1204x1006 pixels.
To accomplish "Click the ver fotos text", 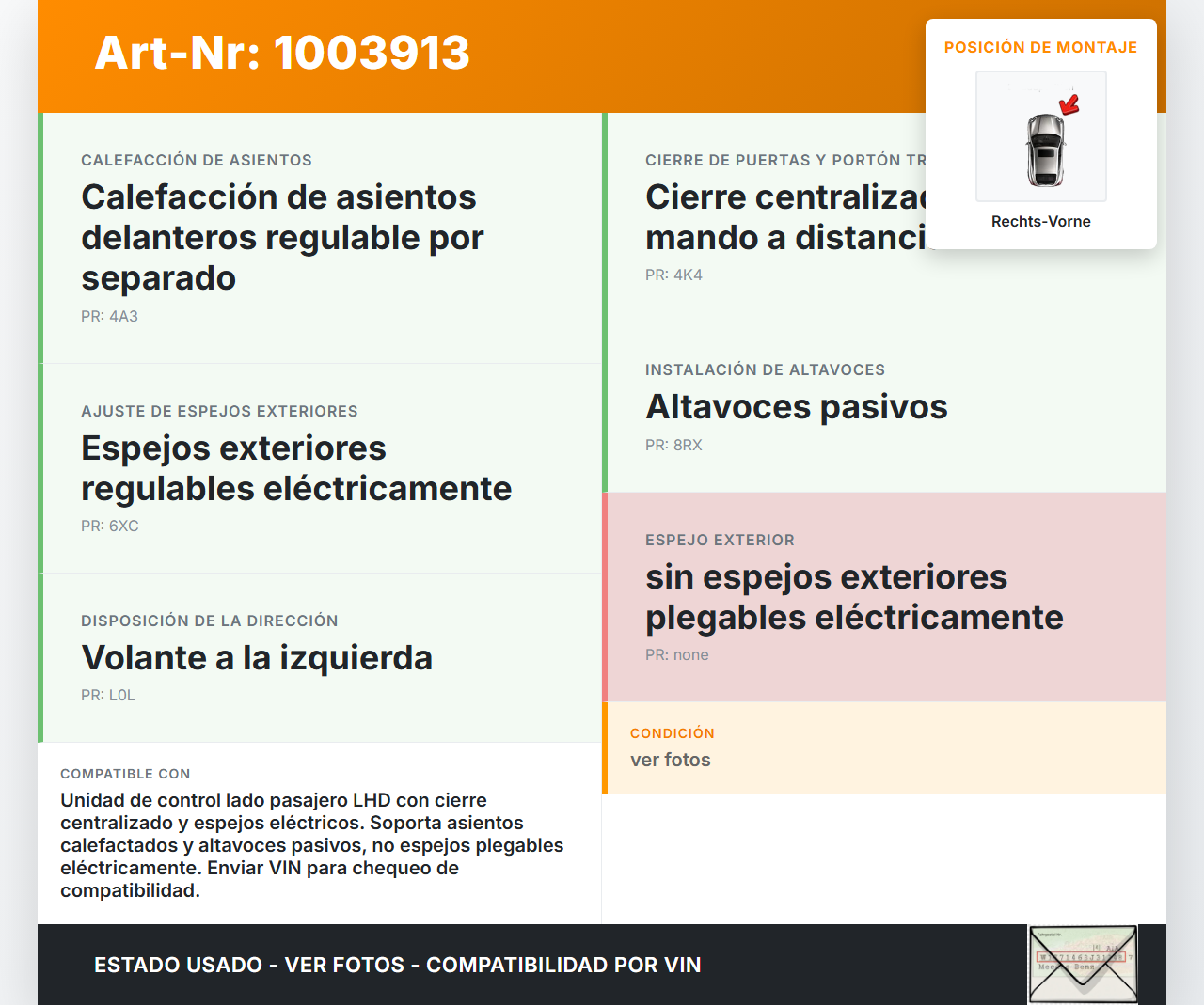I will [671, 760].
